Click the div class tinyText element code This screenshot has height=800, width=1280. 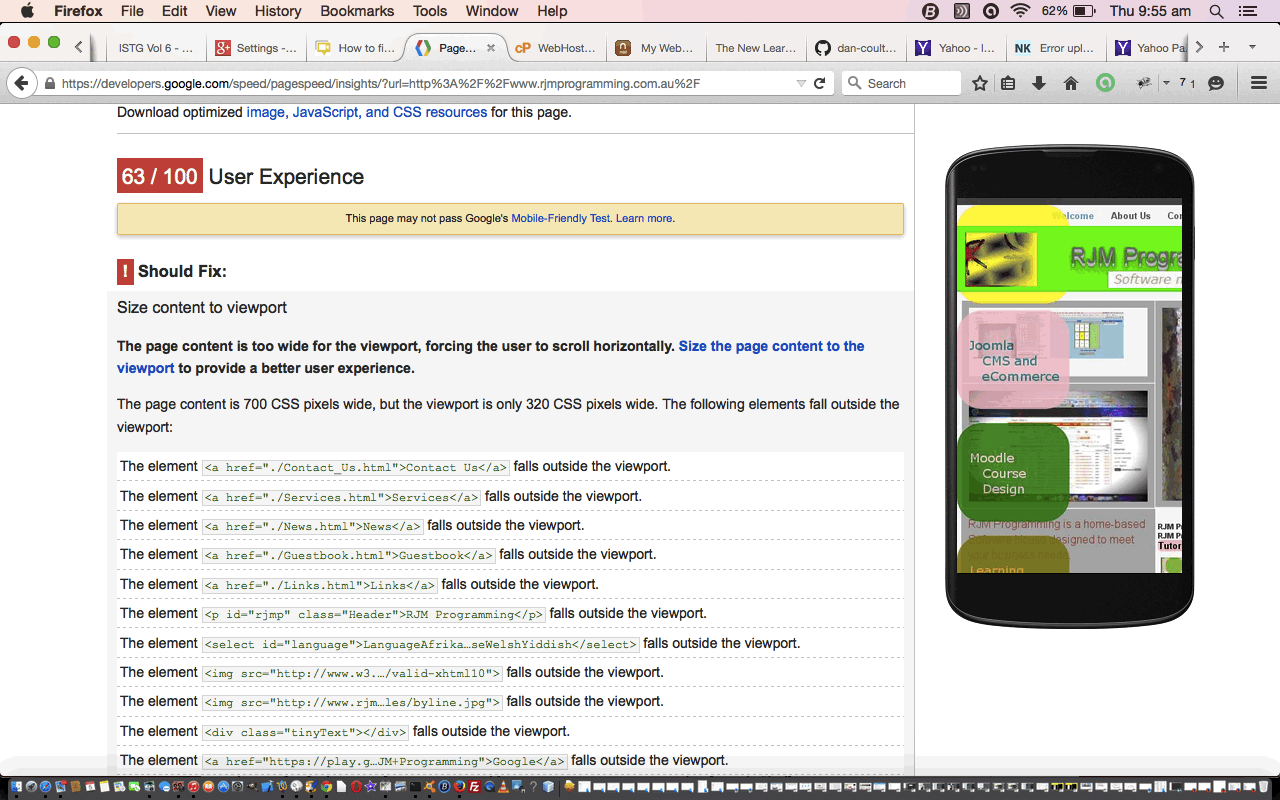305,732
